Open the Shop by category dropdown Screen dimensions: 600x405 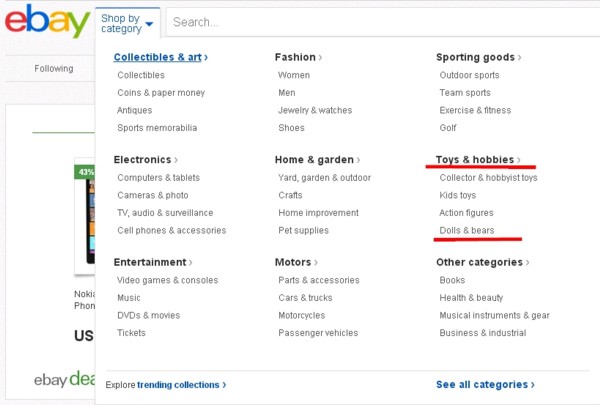click(x=129, y=22)
